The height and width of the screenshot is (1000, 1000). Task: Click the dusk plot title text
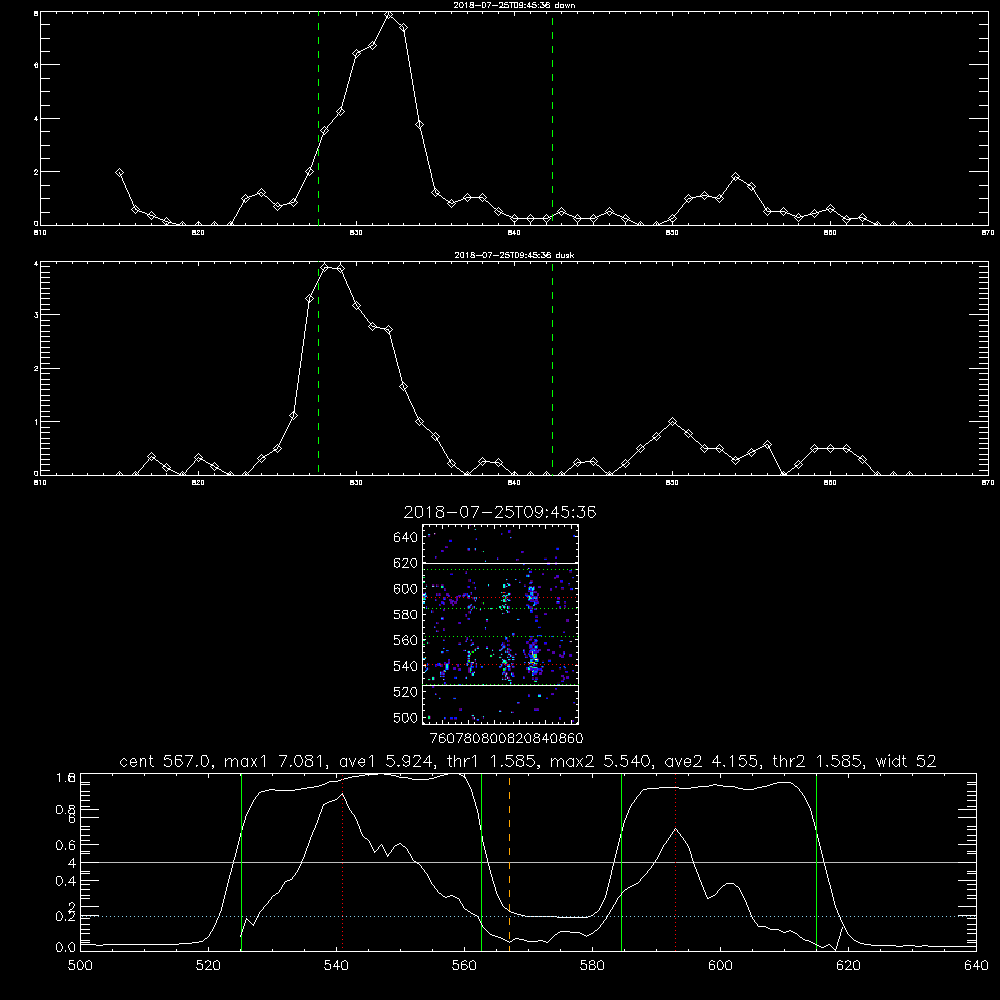point(515,255)
